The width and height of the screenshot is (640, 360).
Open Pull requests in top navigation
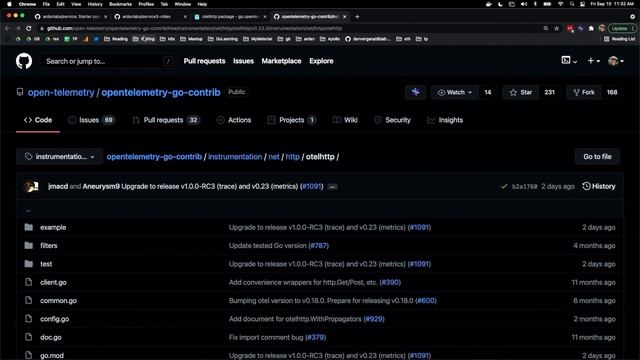(204, 61)
